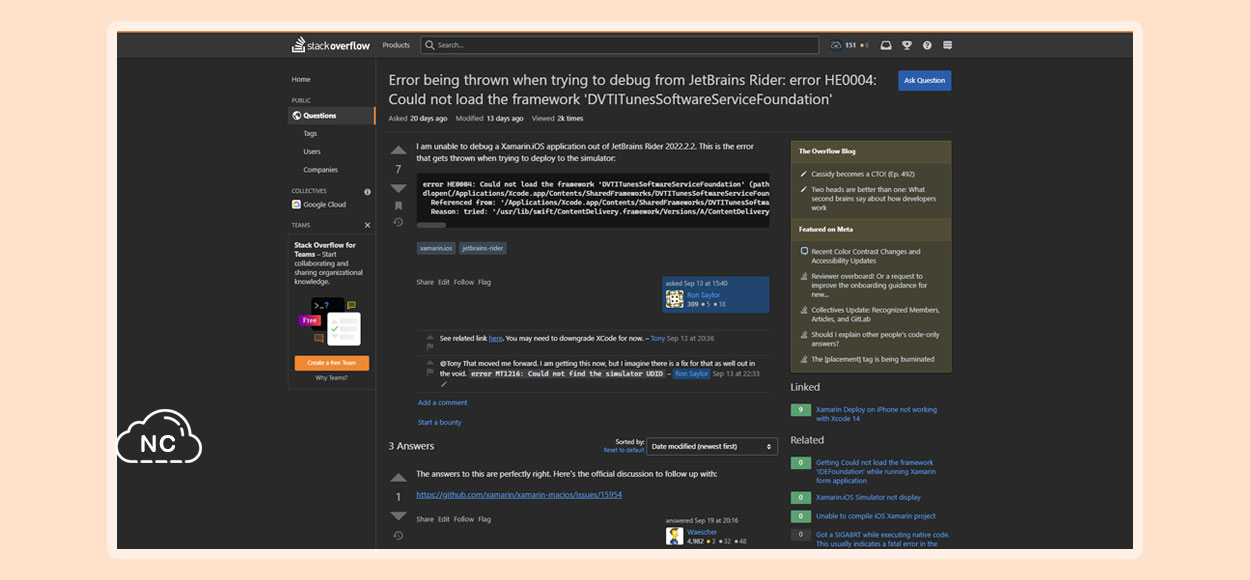Open the user profile with 151 reputation
Image resolution: width=1250 pixels, height=580 pixels.
tap(850, 45)
